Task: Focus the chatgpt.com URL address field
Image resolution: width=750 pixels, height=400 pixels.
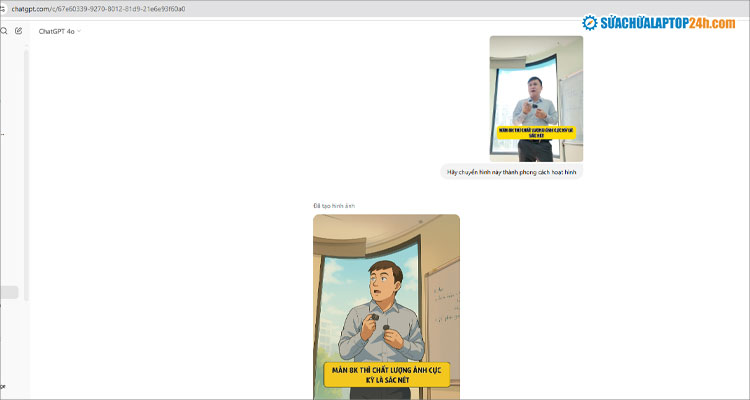Action: (x=100, y=8)
